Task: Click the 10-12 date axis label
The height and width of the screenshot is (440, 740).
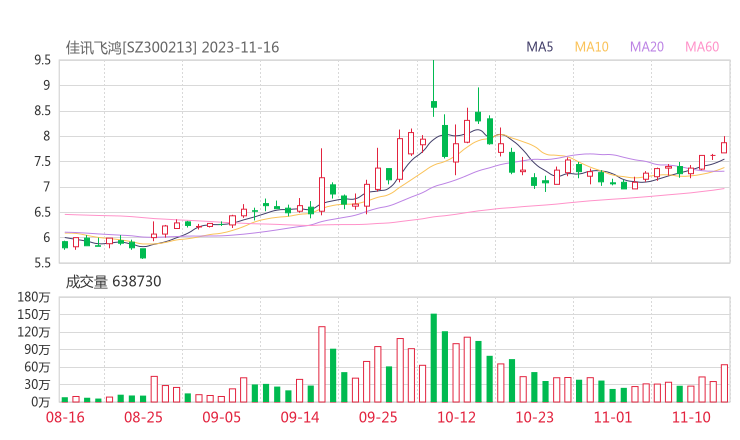Action: coord(456,417)
